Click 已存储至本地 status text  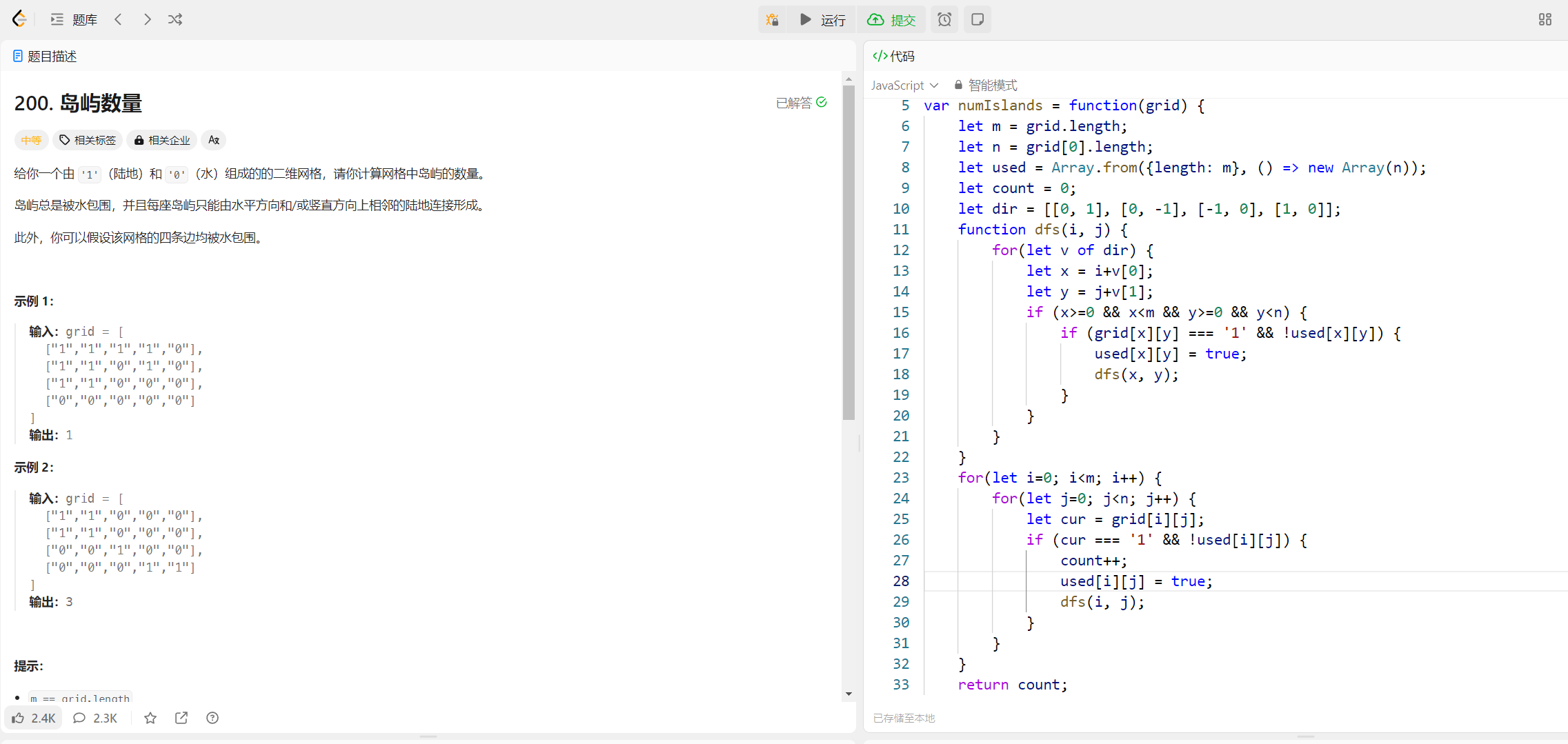pos(904,718)
